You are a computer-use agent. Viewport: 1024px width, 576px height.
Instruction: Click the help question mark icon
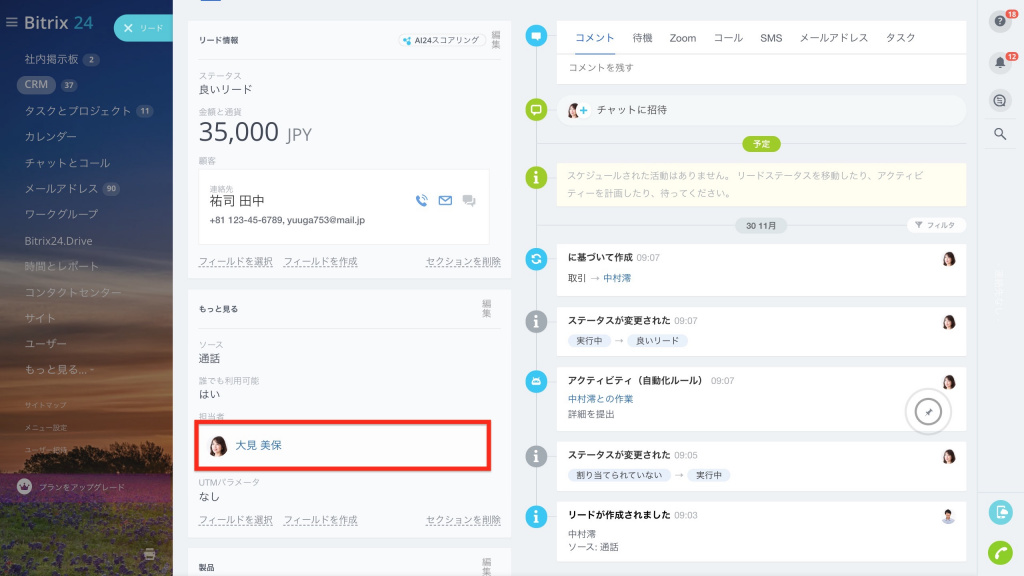(x=1000, y=22)
